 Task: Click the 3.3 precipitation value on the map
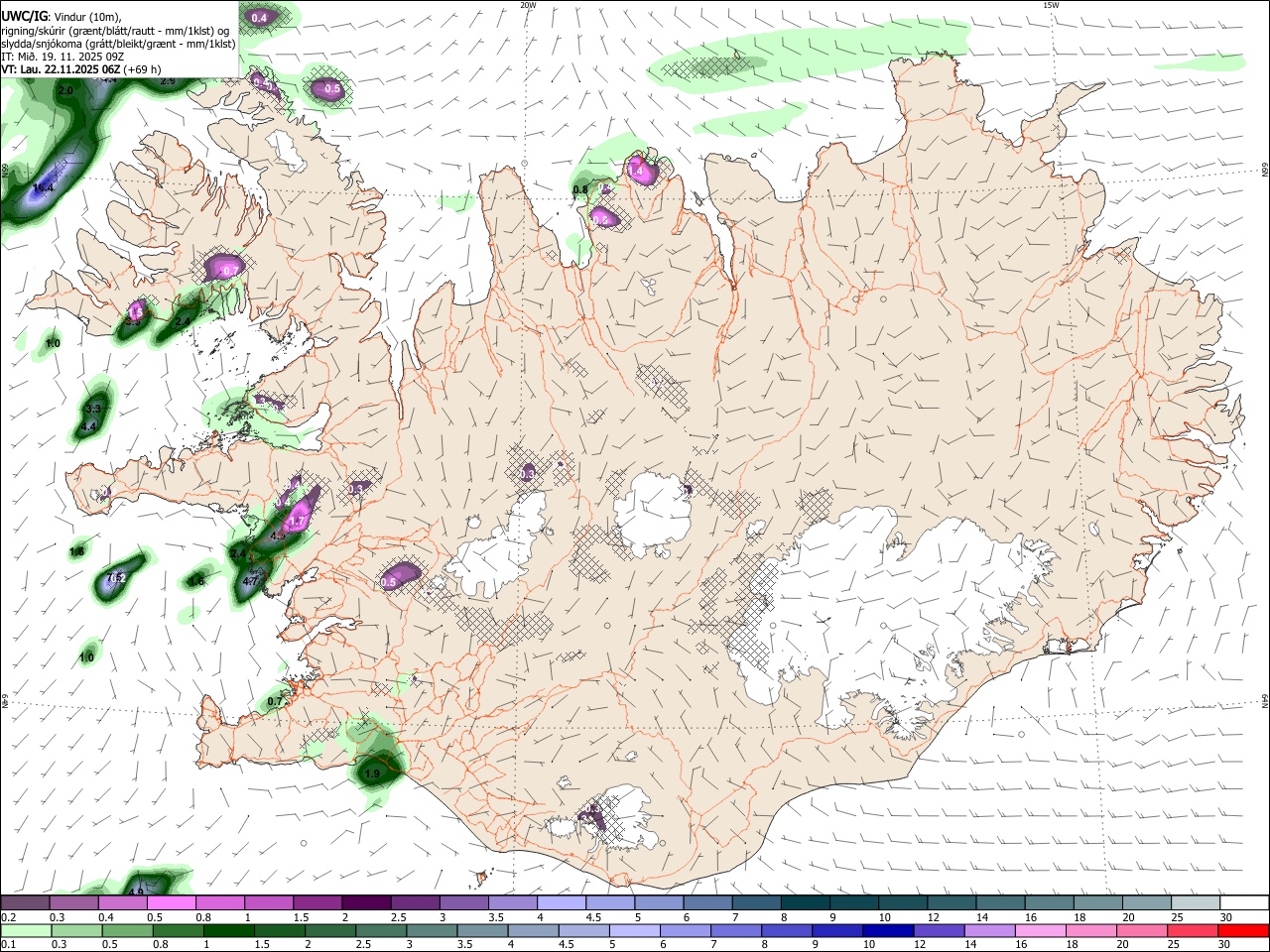pos(93,409)
